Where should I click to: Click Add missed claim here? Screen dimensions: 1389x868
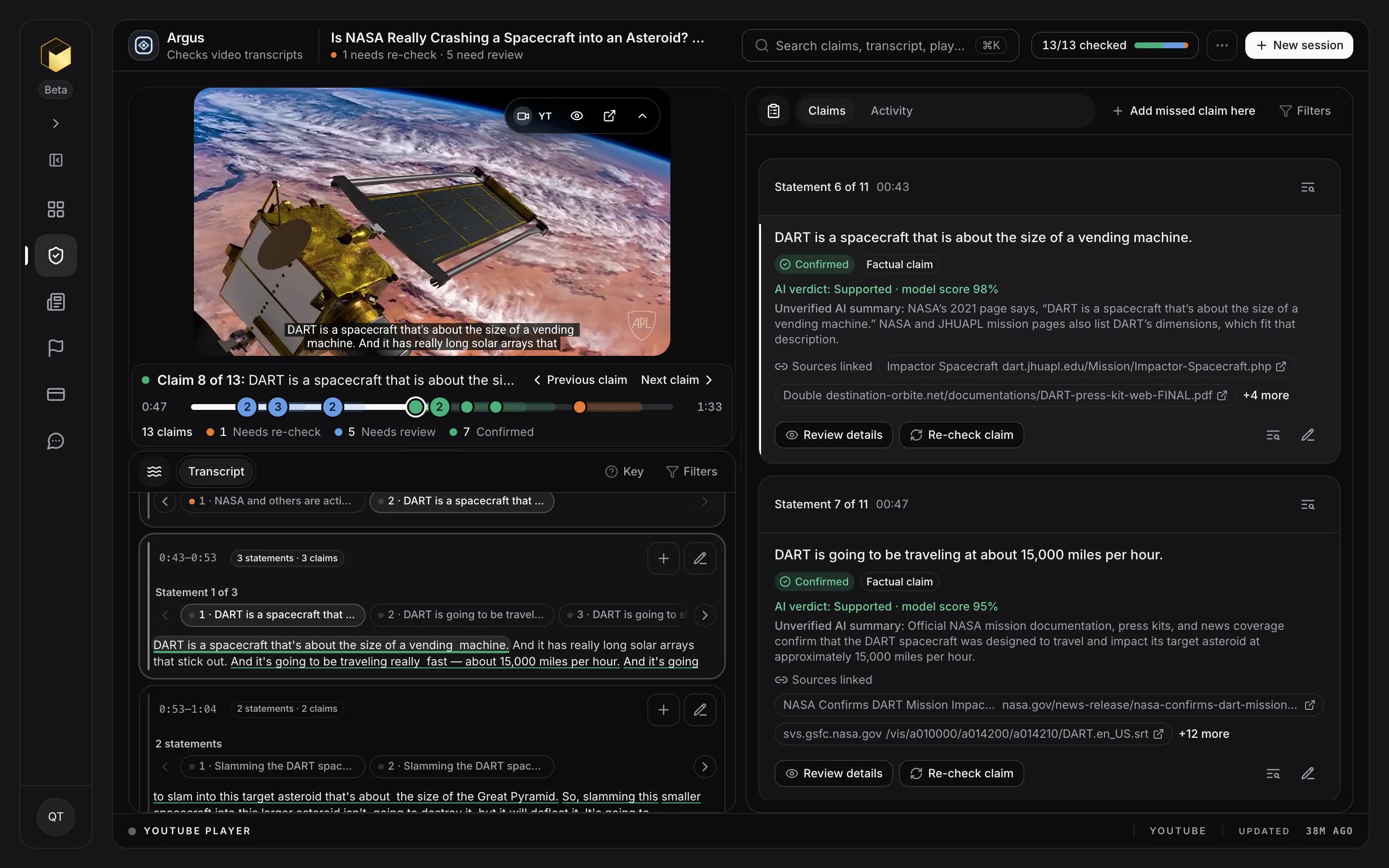(x=1184, y=111)
